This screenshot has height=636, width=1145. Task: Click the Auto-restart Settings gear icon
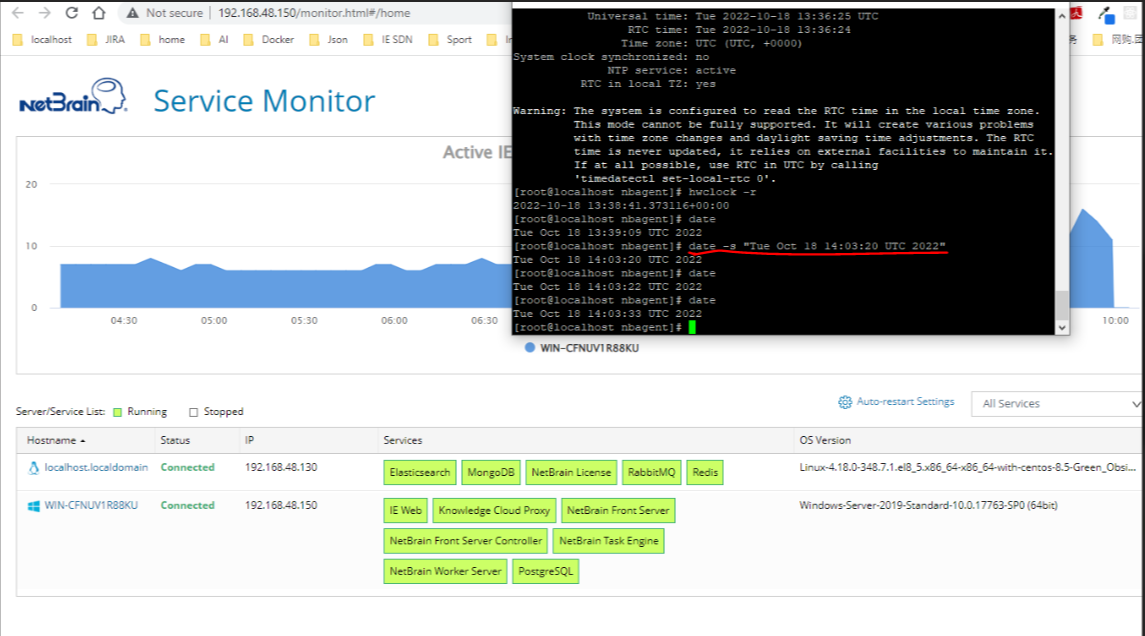tap(845, 402)
